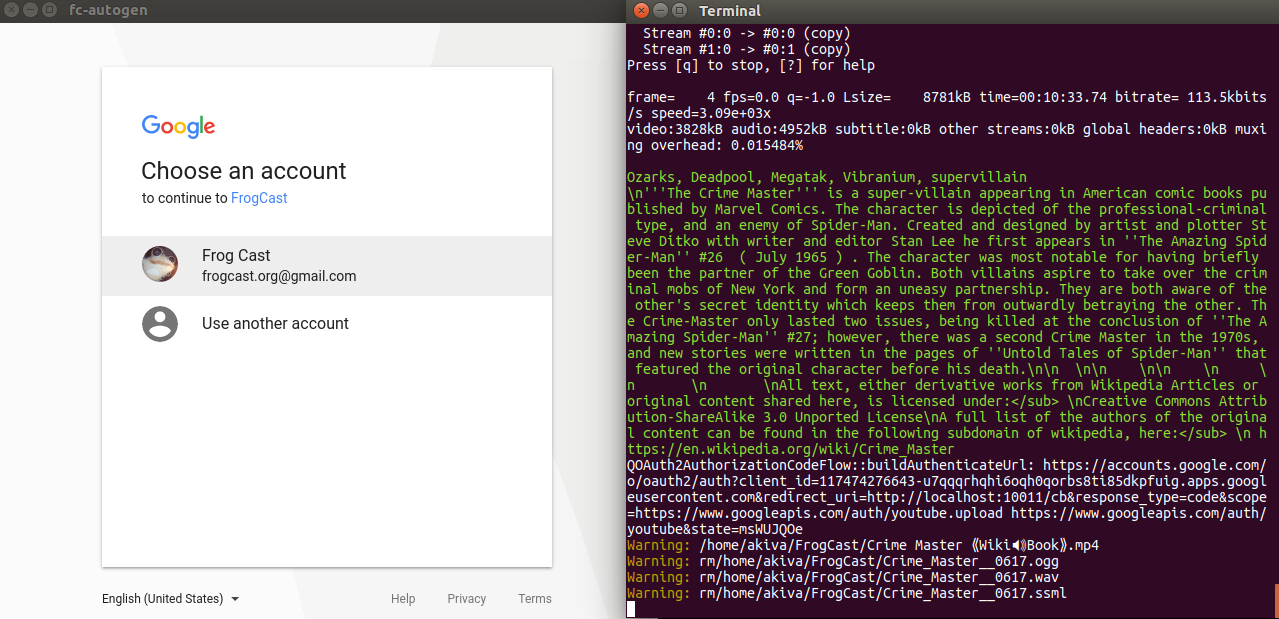Open the Terms link
Image resolution: width=1279 pixels, height=619 pixels.
535,599
